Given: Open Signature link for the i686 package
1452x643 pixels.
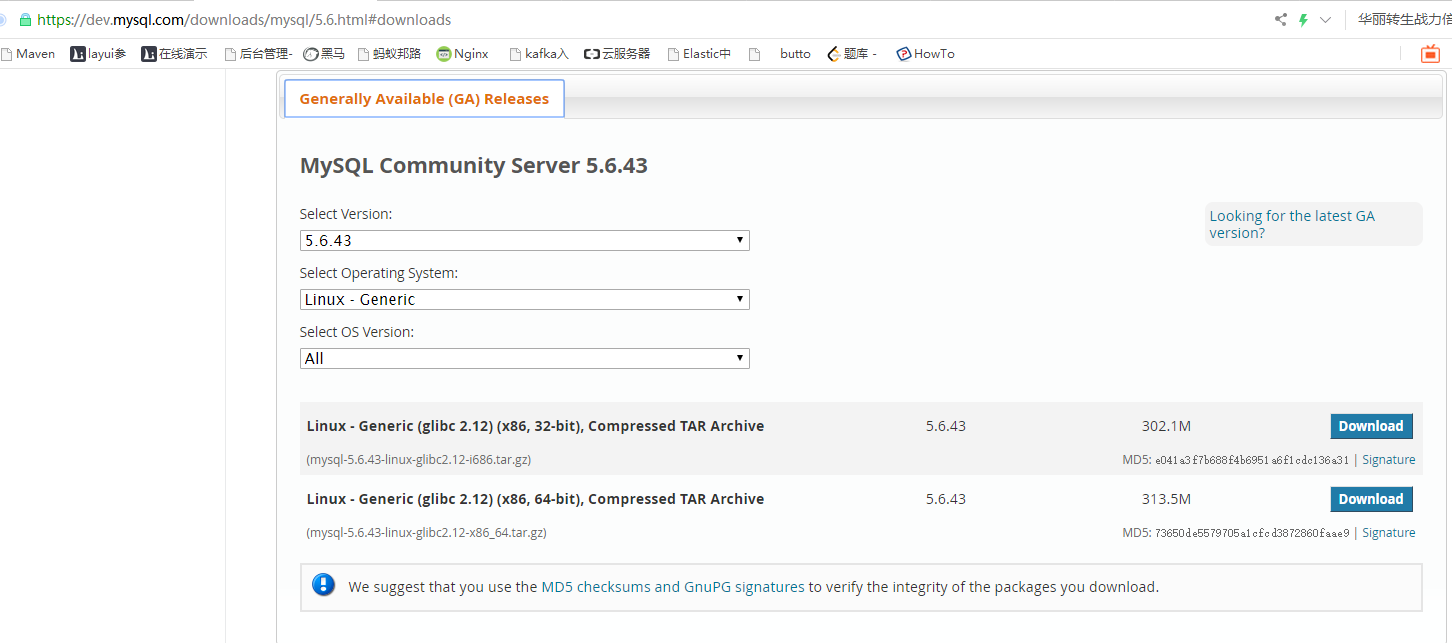Looking at the screenshot, I should [x=1388, y=460].
